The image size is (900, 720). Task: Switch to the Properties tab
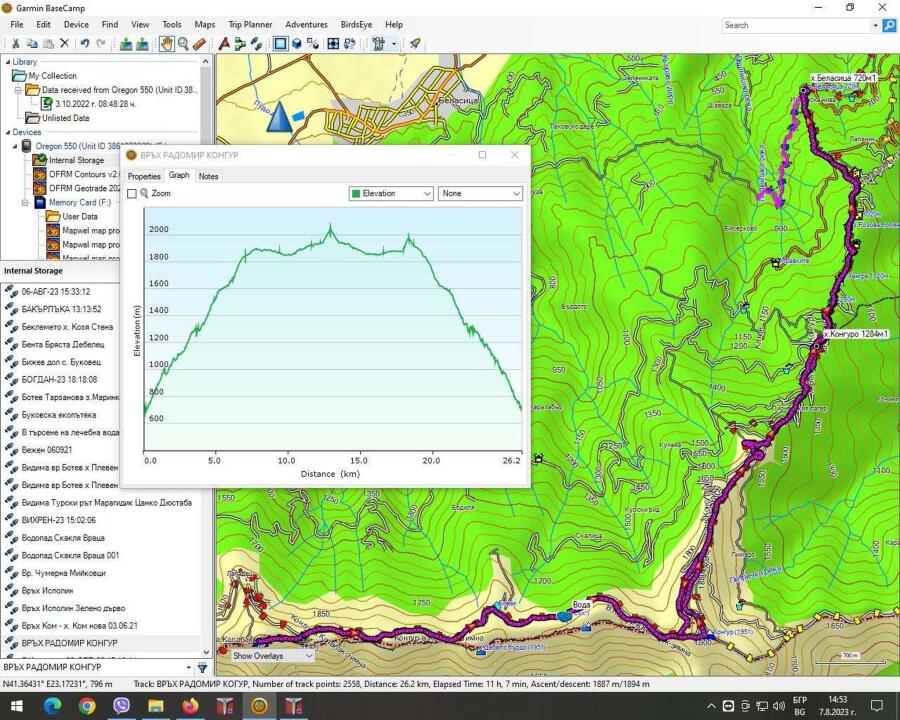pyautogui.click(x=144, y=176)
